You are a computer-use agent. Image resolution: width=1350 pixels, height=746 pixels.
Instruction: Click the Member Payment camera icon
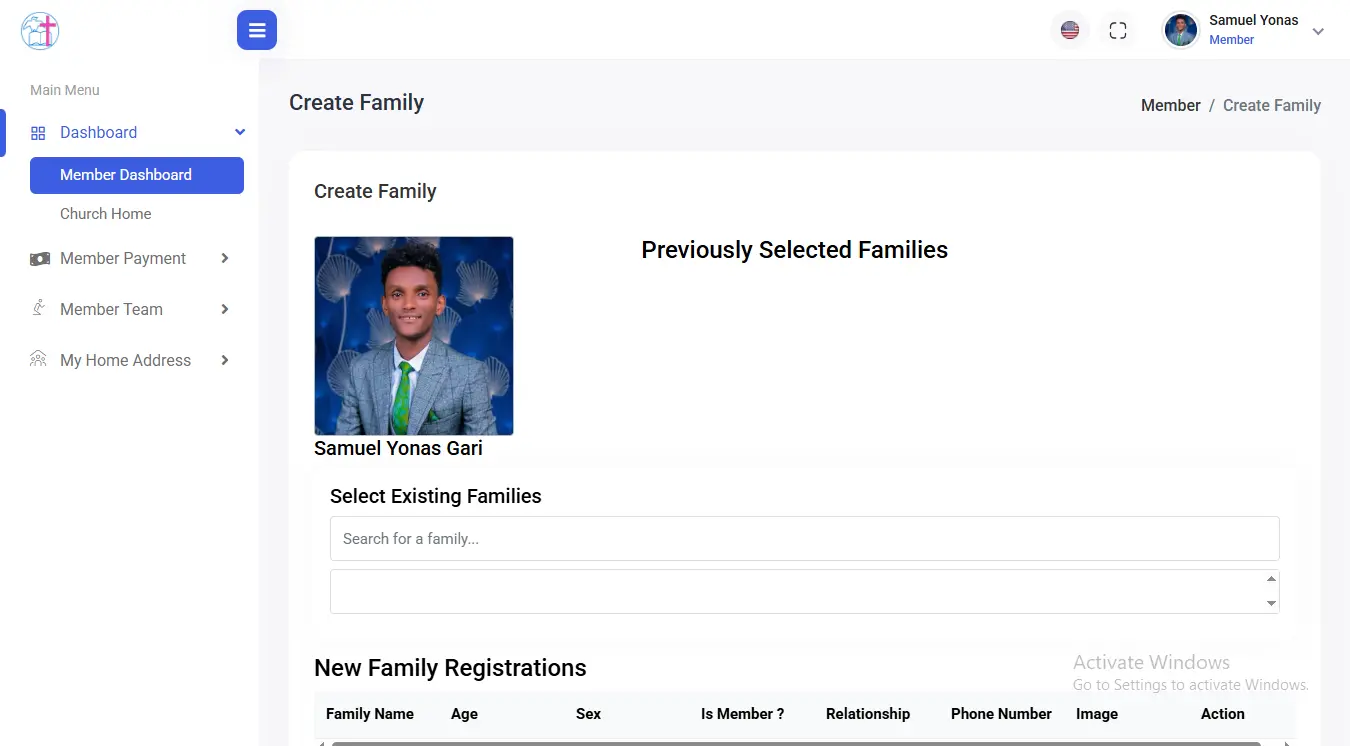click(39, 258)
